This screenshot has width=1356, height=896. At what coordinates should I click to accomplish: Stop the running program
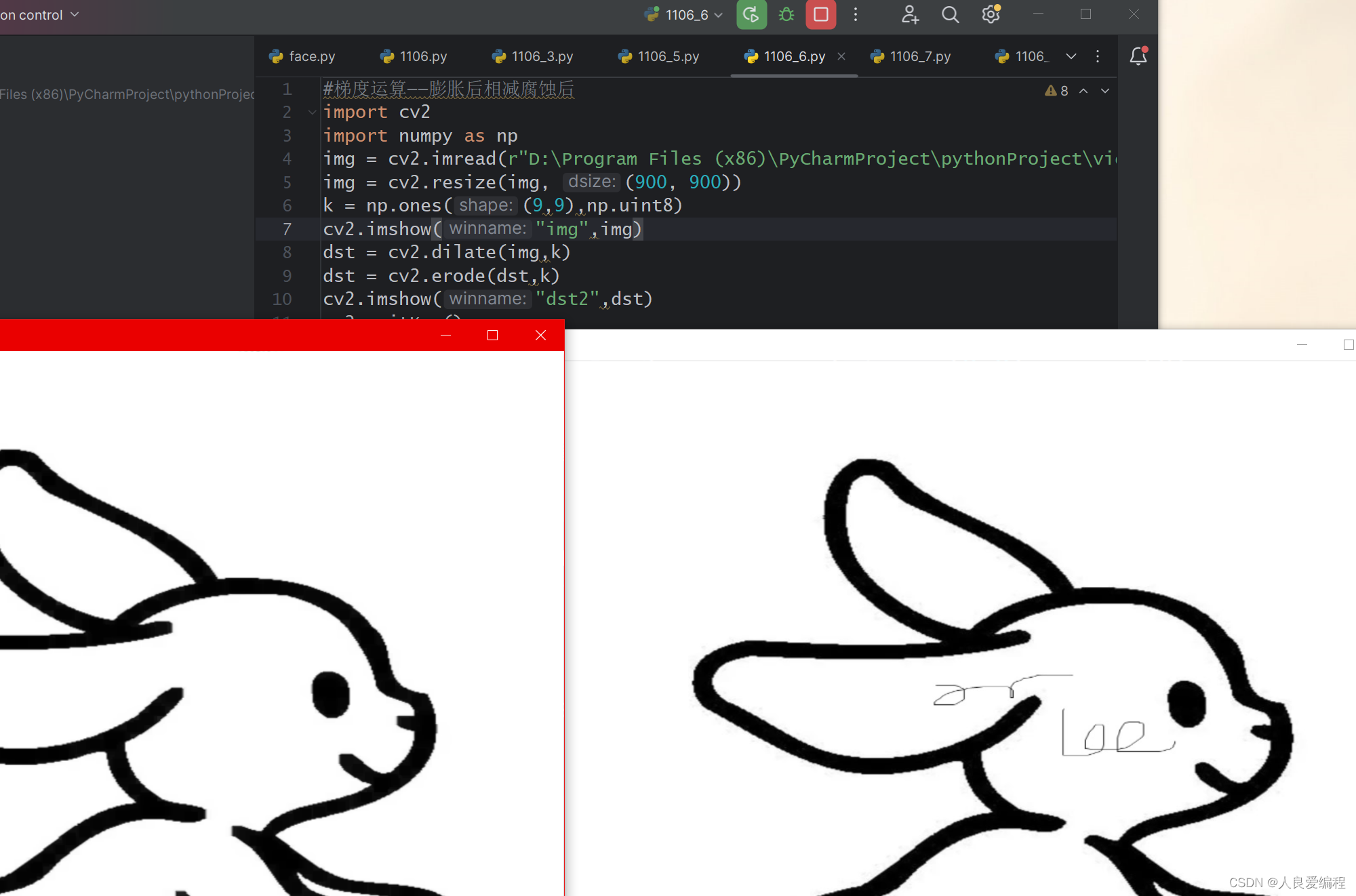(820, 15)
